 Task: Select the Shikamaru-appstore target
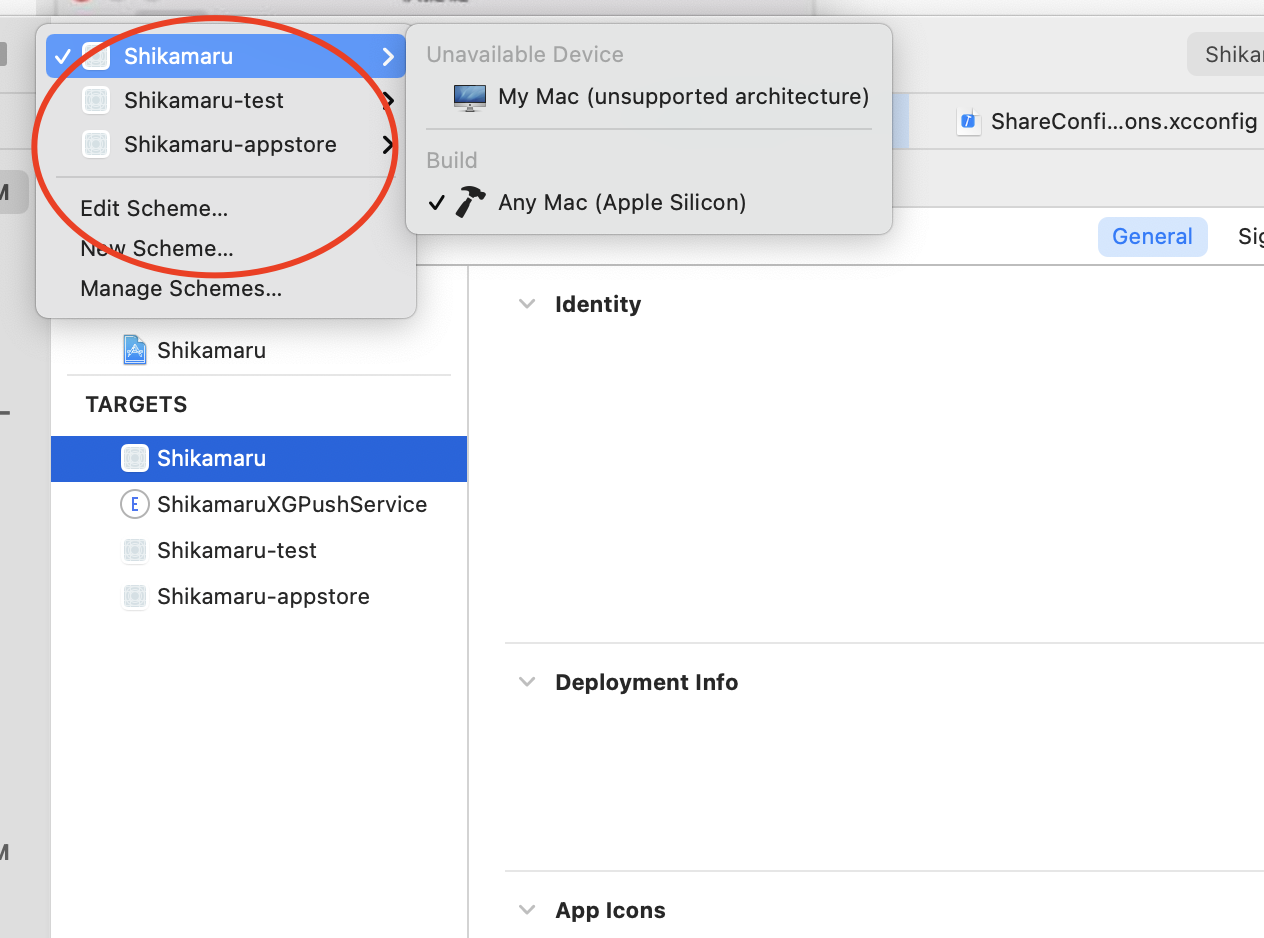[262, 597]
